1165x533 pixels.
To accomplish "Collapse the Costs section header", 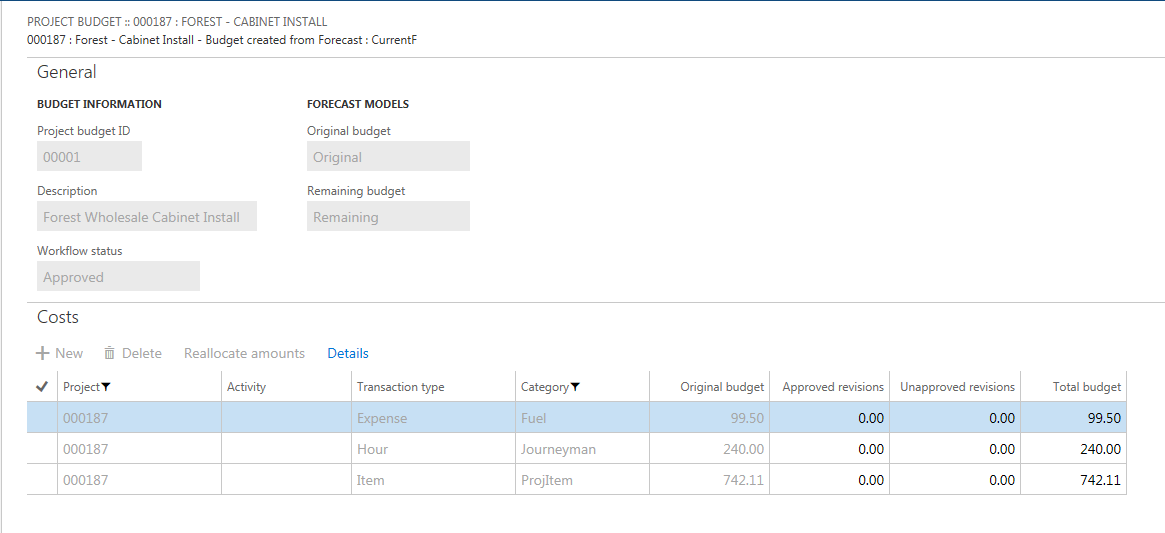I will (58, 317).
